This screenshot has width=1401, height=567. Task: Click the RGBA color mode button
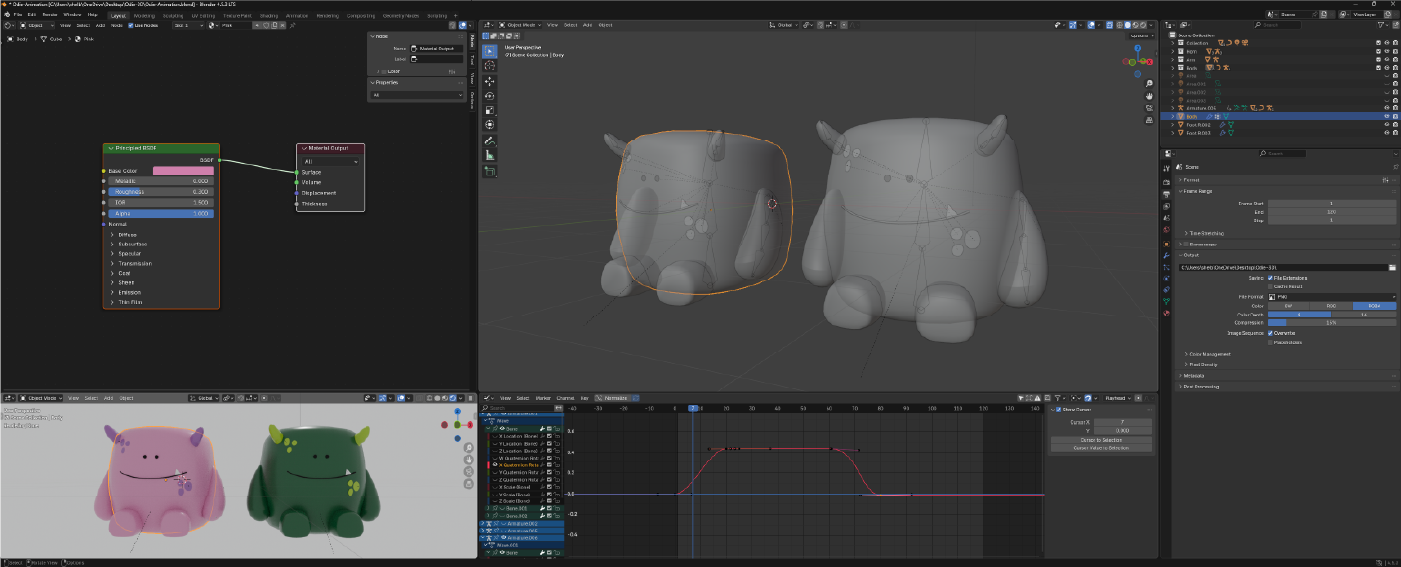click(x=1374, y=305)
